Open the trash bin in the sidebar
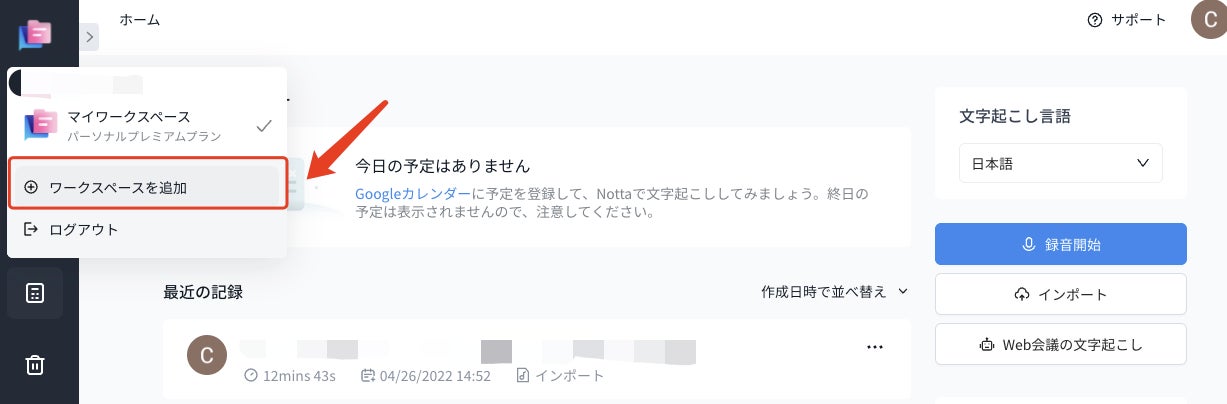The width and height of the screenshot is (1227, 404). 35,365
